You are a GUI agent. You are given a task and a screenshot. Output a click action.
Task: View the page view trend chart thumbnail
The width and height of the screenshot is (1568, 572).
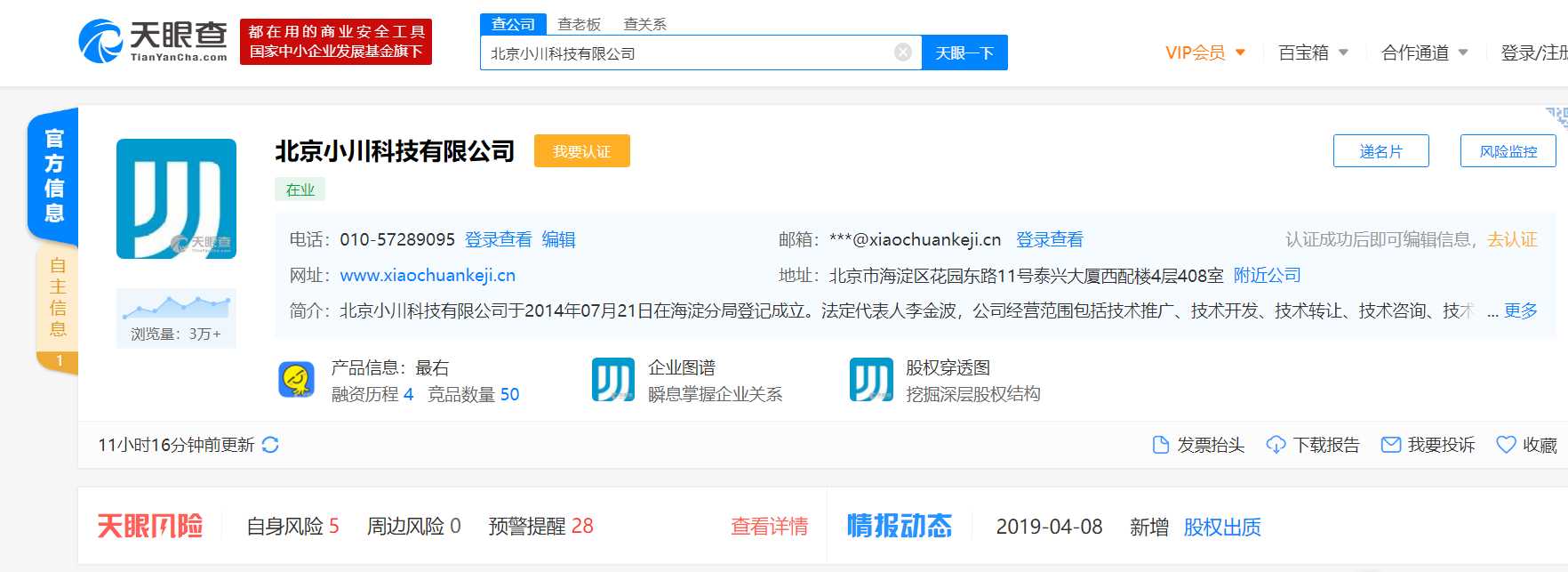pos(176,306)
